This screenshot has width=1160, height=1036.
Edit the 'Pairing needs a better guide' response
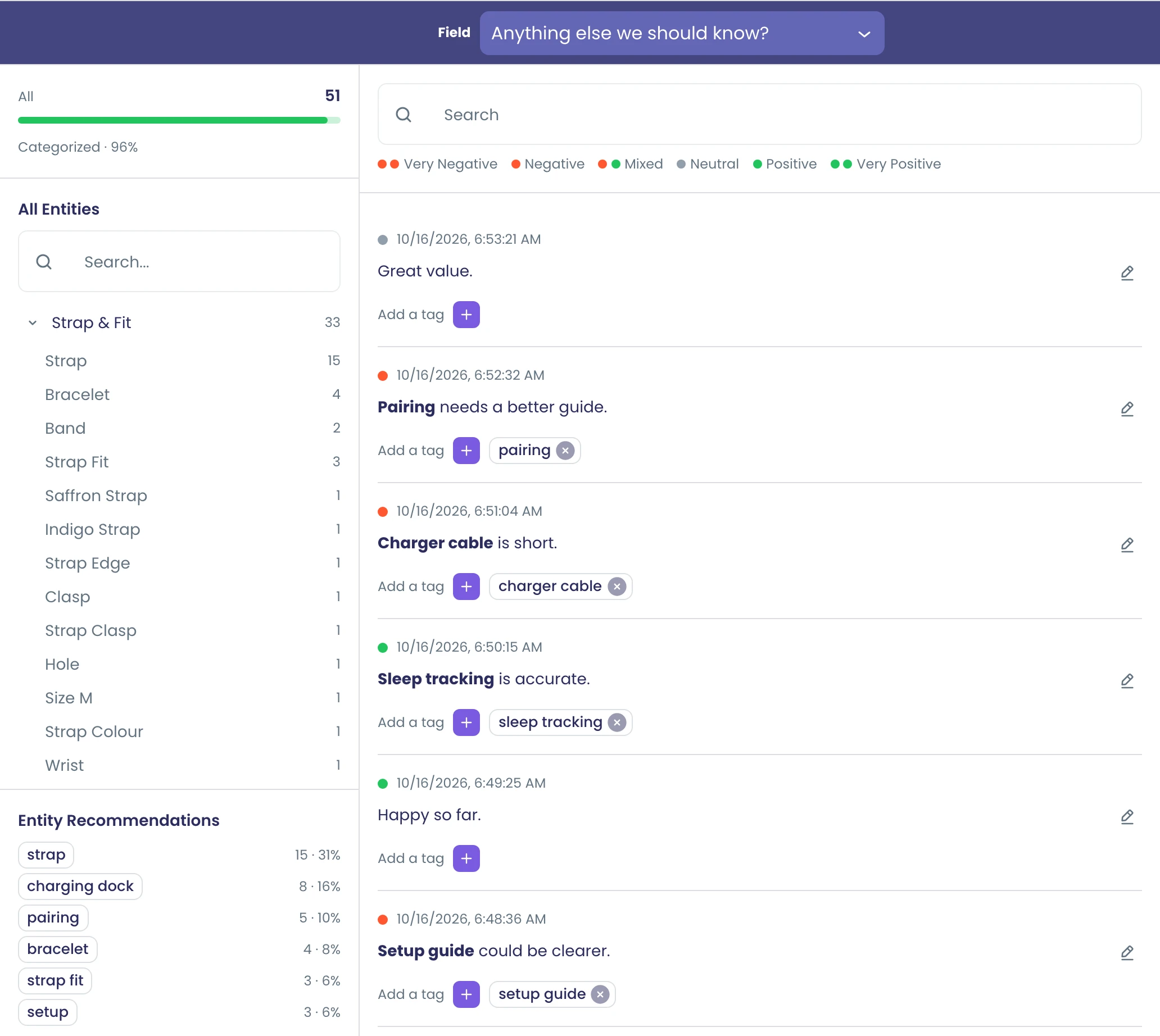pyautogui.click(x=1126, y=408)
